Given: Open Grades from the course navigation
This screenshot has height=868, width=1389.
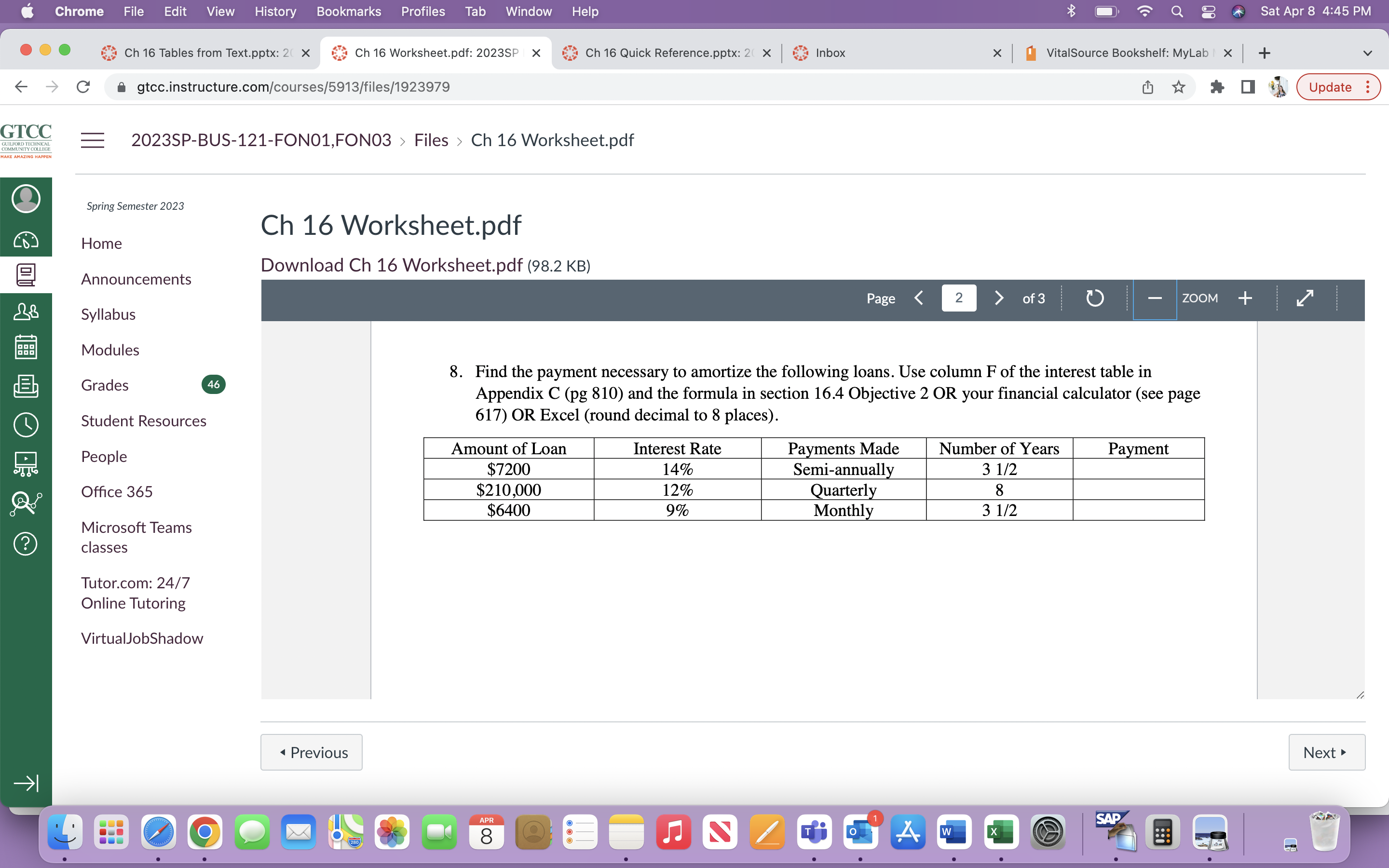Looking at the screenshot, I should [x=105, y=385].
